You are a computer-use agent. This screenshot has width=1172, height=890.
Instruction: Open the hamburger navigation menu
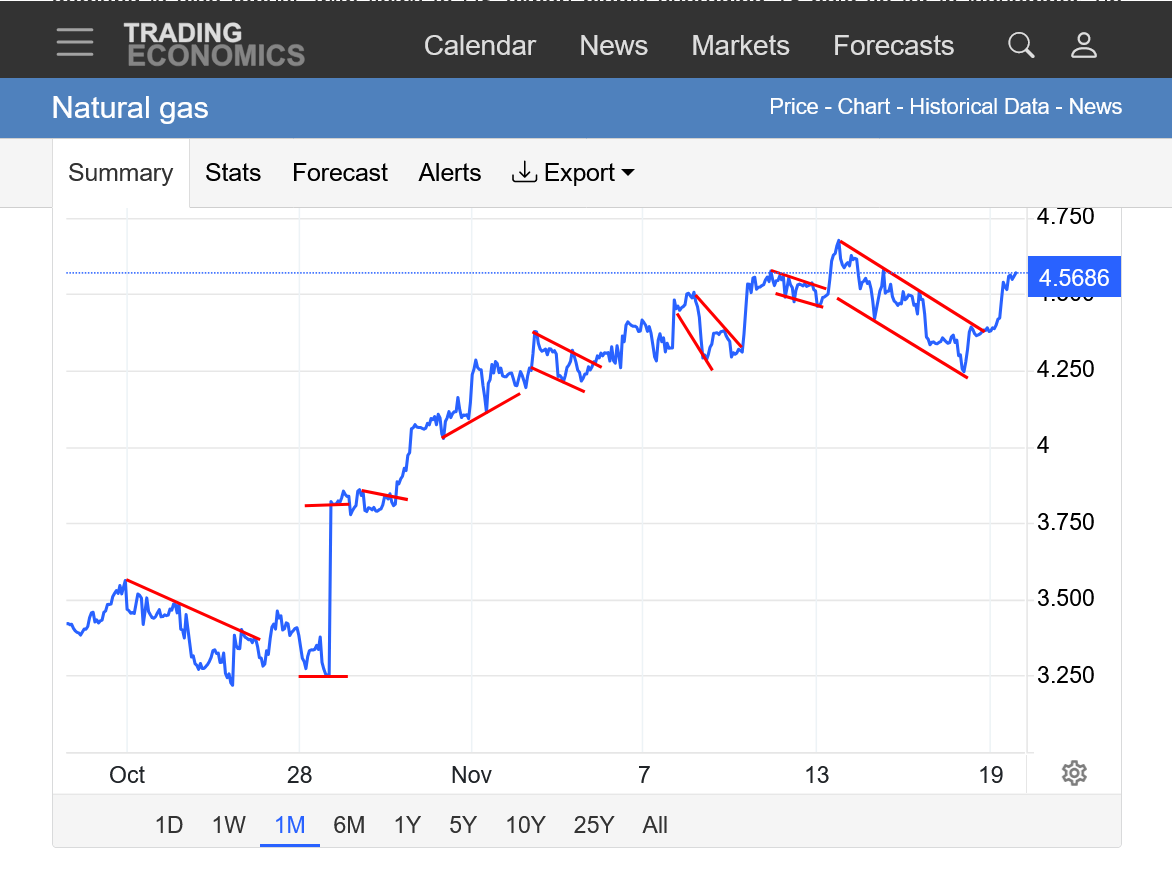pyautogui.click(x=75, y=43)
